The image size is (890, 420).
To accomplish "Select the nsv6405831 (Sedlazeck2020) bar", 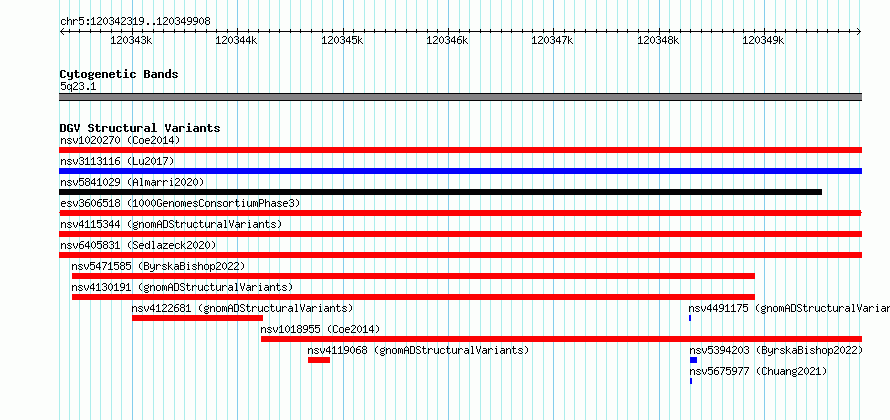I will point(460,255).
